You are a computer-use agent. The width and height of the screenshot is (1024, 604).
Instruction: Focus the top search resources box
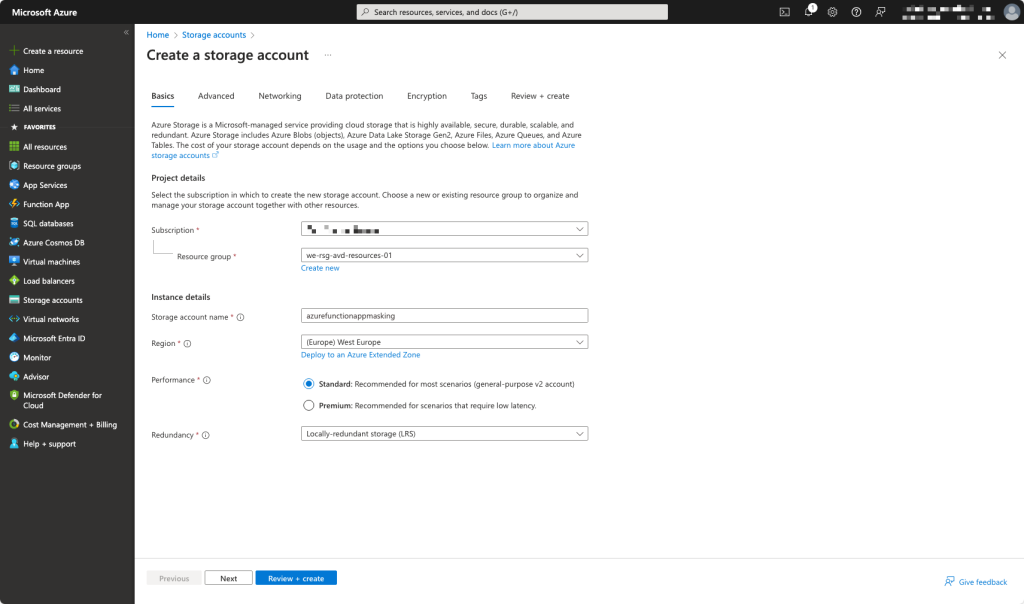512,12
